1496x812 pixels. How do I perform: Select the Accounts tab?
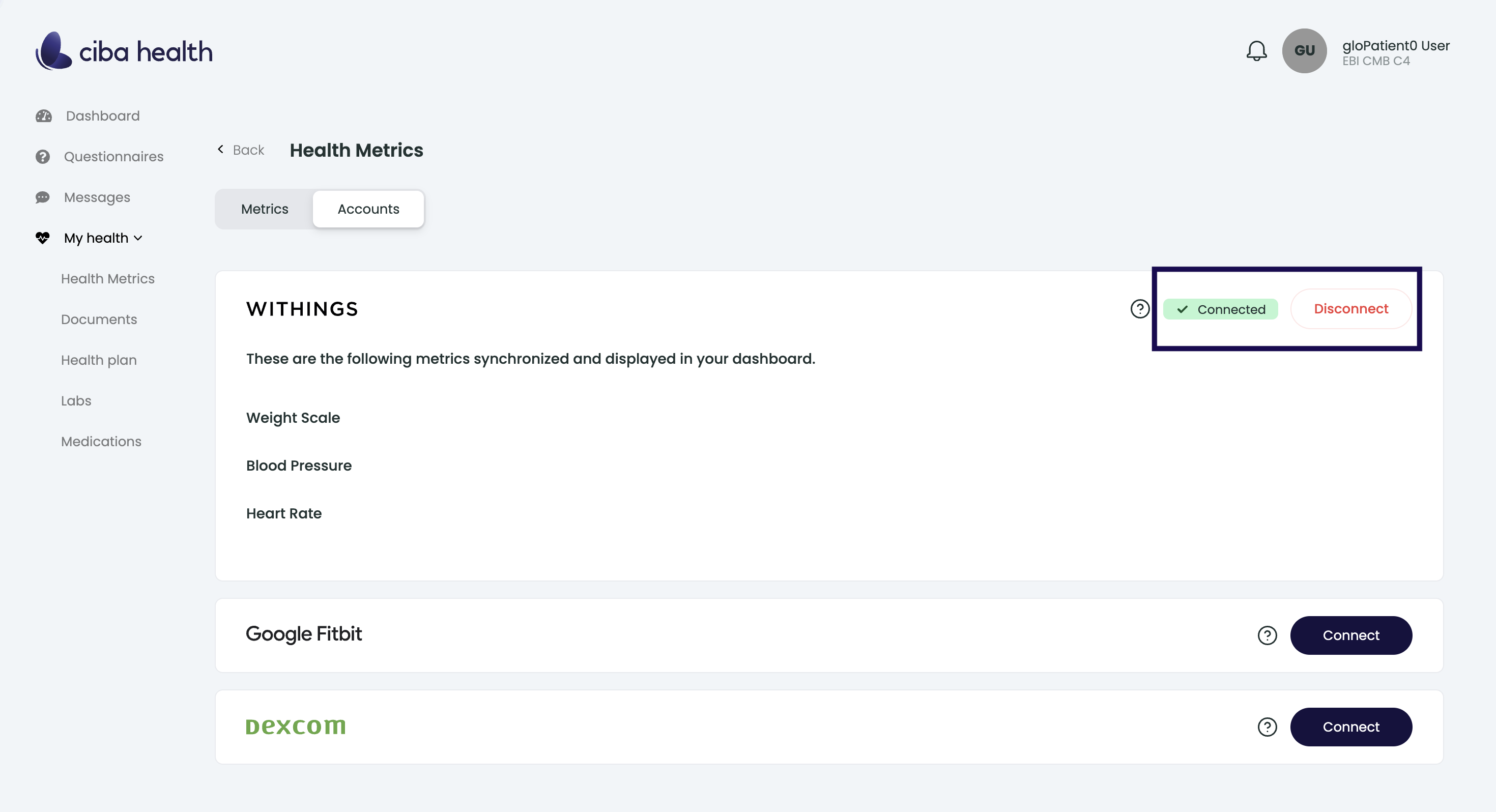tap(368, 209)
